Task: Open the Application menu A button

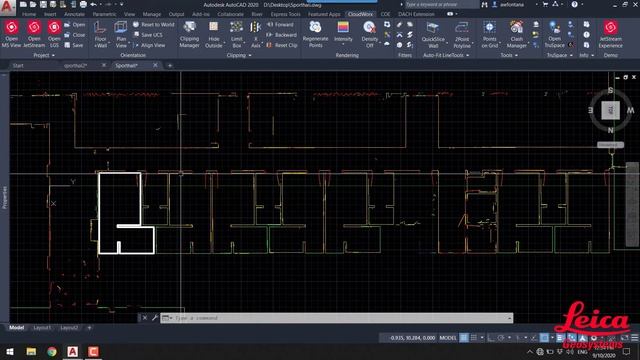Action: point(7,7)
